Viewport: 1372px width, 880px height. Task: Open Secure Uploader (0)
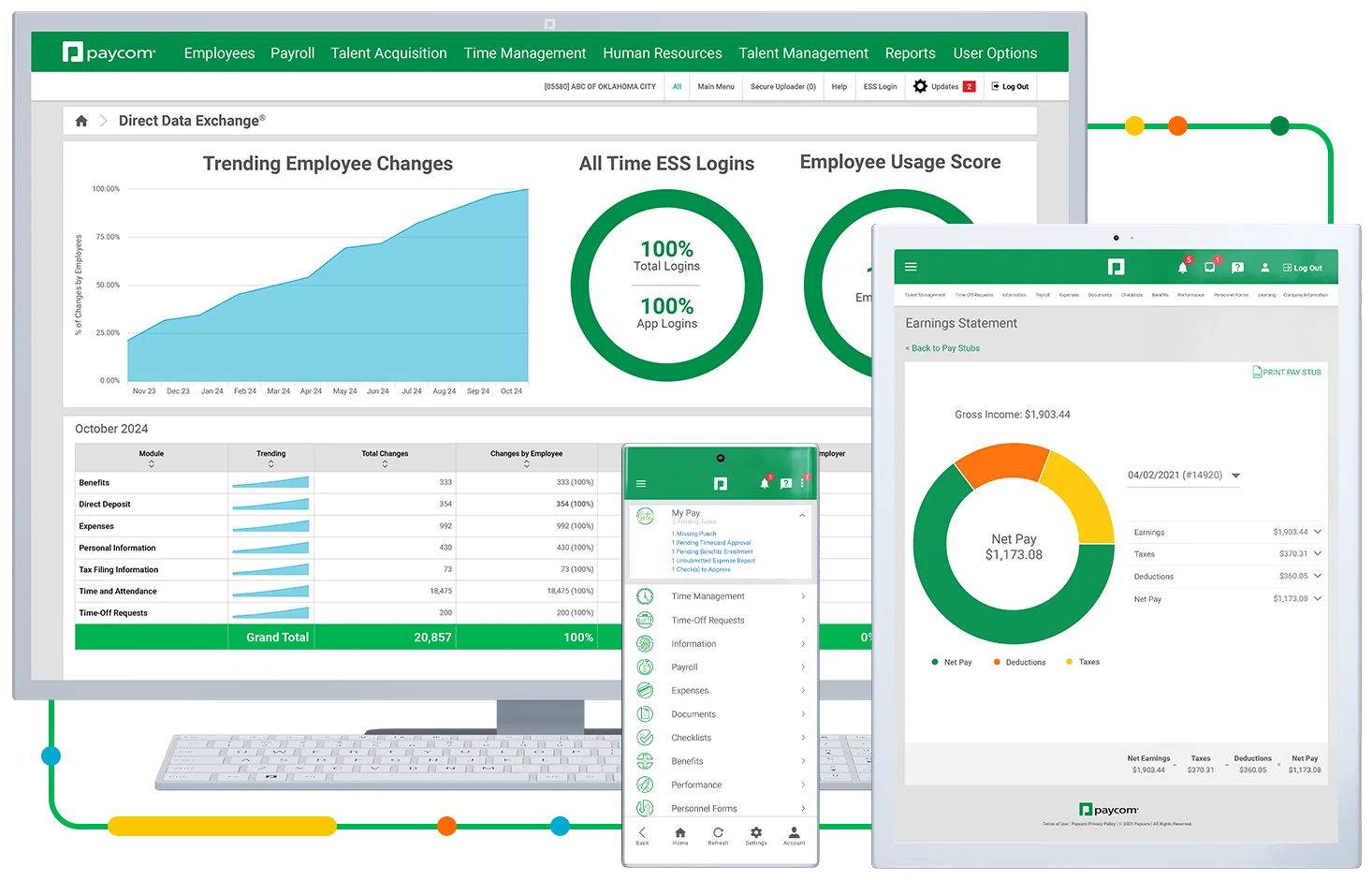point(783,86)
